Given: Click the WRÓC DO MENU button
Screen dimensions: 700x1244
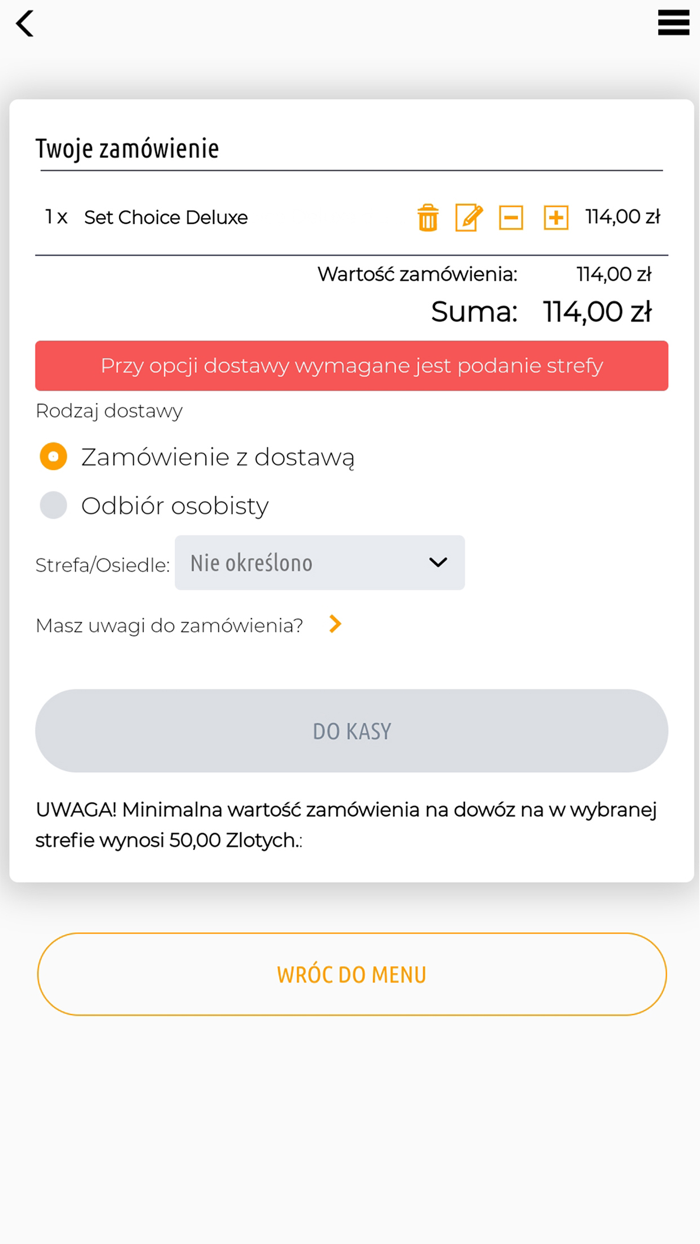Looking at the screenshot, I should (351, 973).
